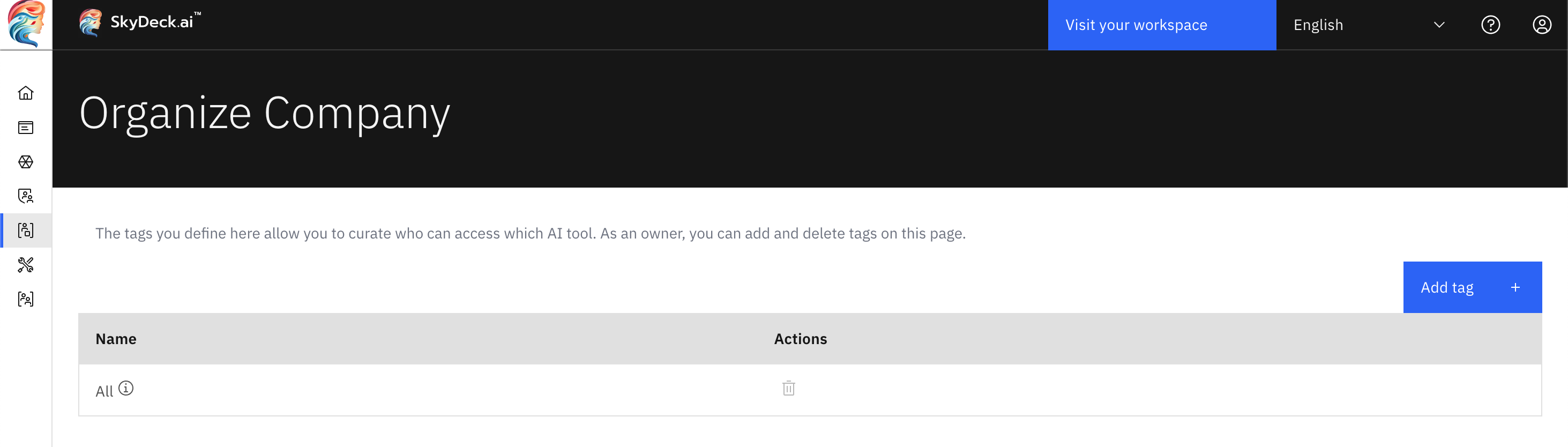Click the Add tag button

(1472, 287)
